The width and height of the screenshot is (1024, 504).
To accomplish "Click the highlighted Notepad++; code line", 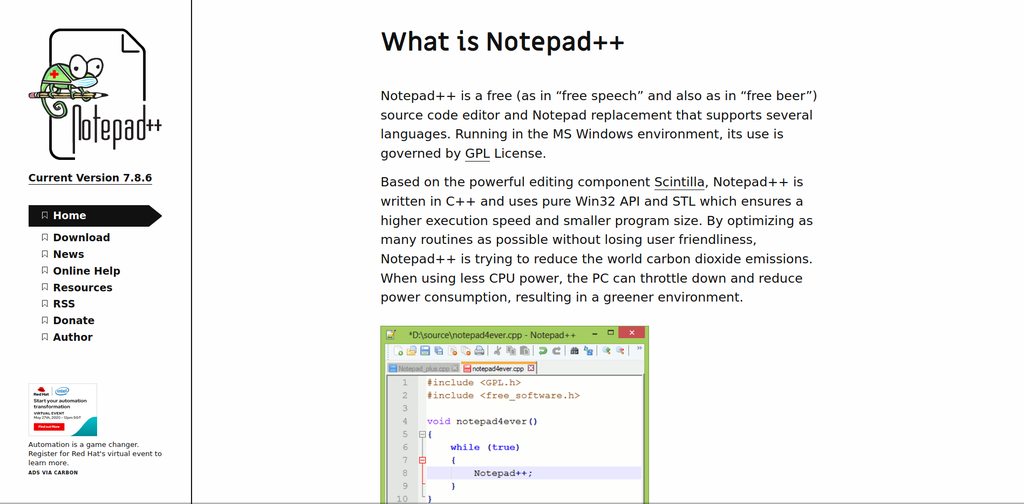I will click(534, 473).
